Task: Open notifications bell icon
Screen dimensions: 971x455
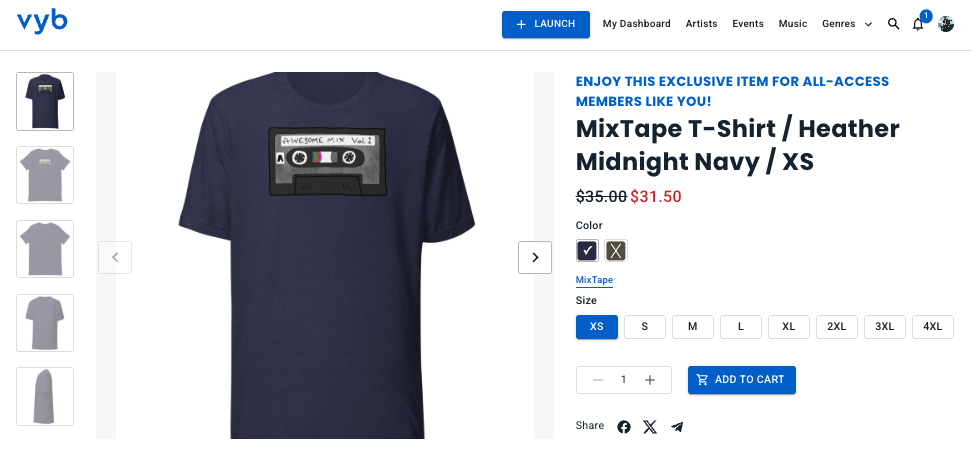Action: (x=918, y=24)
